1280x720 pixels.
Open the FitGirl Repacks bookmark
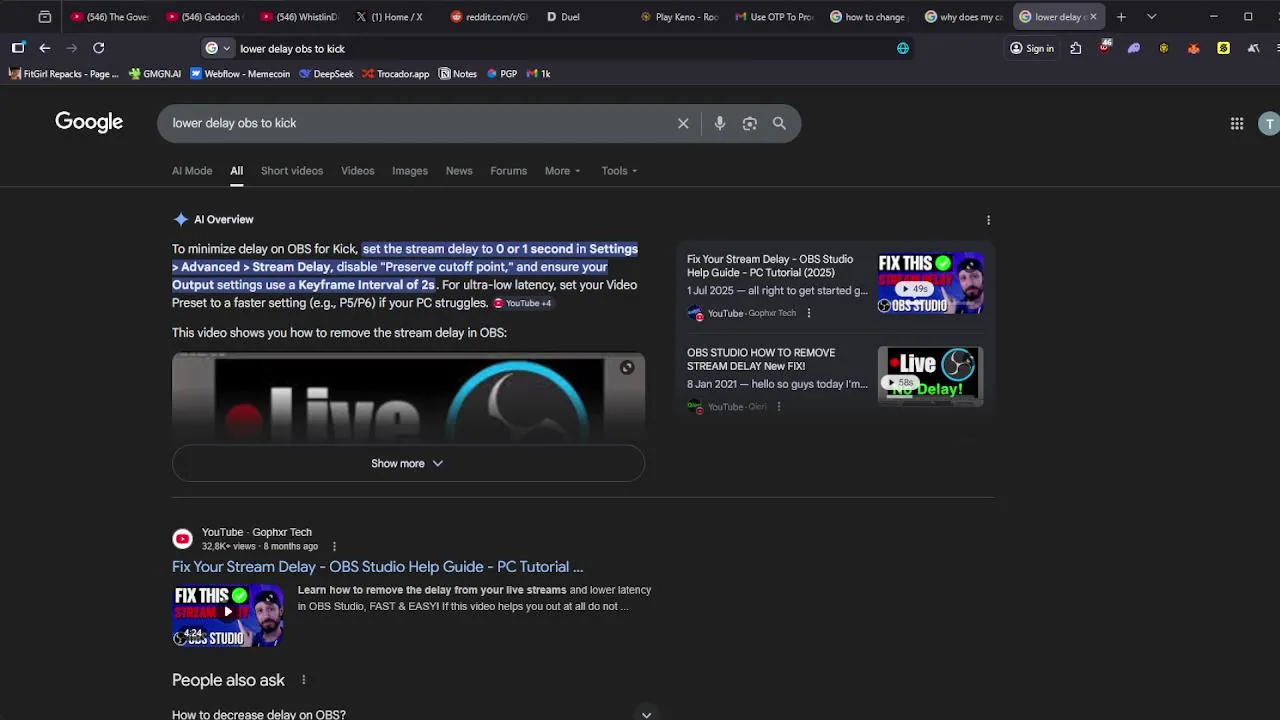(64, 74)
